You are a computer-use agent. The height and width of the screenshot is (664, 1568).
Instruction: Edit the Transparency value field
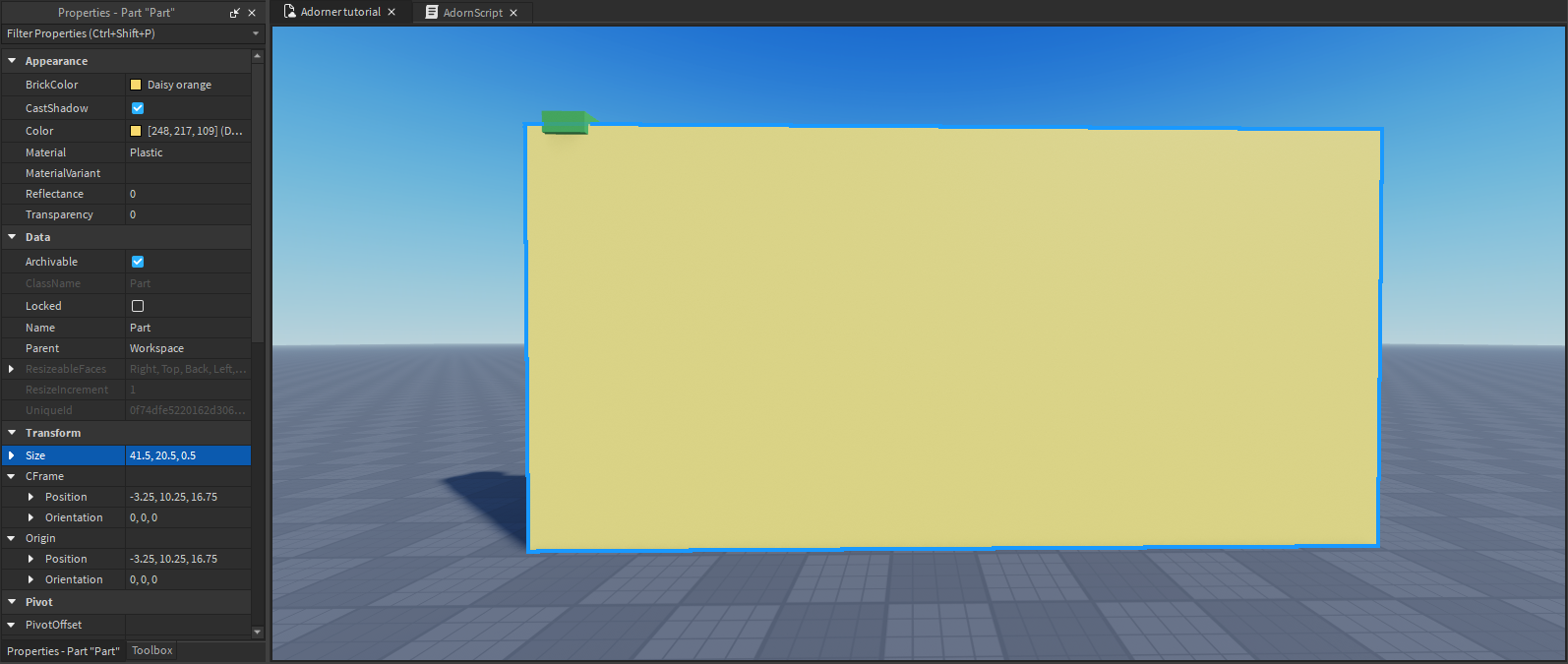click(187, 214)
